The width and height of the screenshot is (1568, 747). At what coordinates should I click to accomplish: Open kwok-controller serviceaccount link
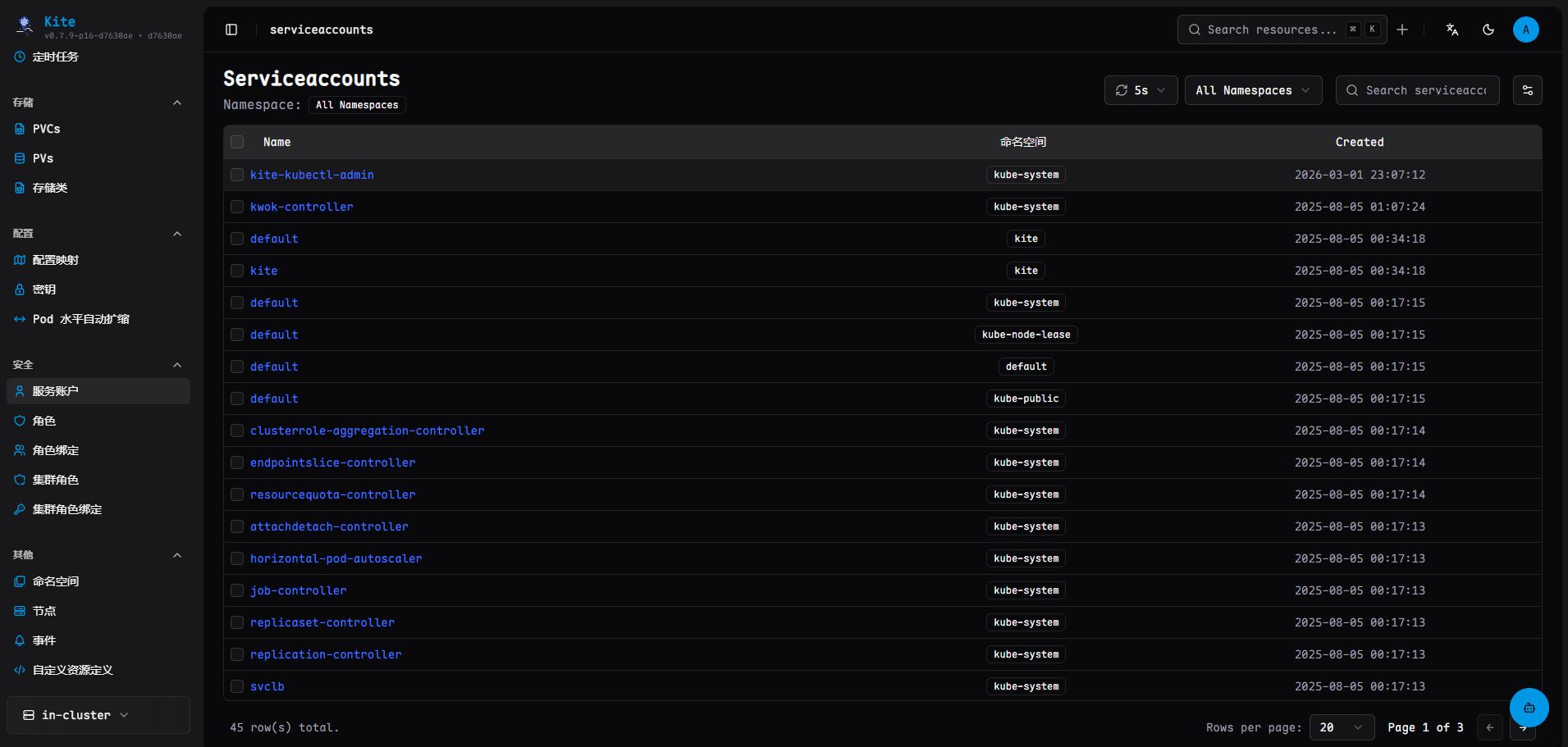tap(301, 207)
